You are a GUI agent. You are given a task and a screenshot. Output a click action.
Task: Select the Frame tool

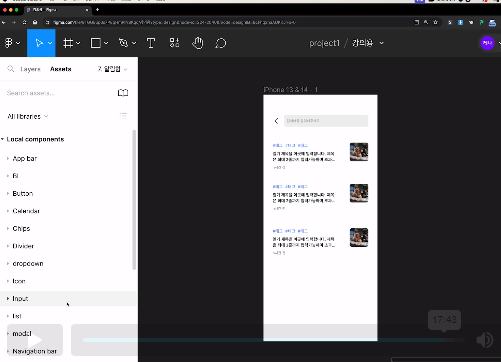point(68,43)
